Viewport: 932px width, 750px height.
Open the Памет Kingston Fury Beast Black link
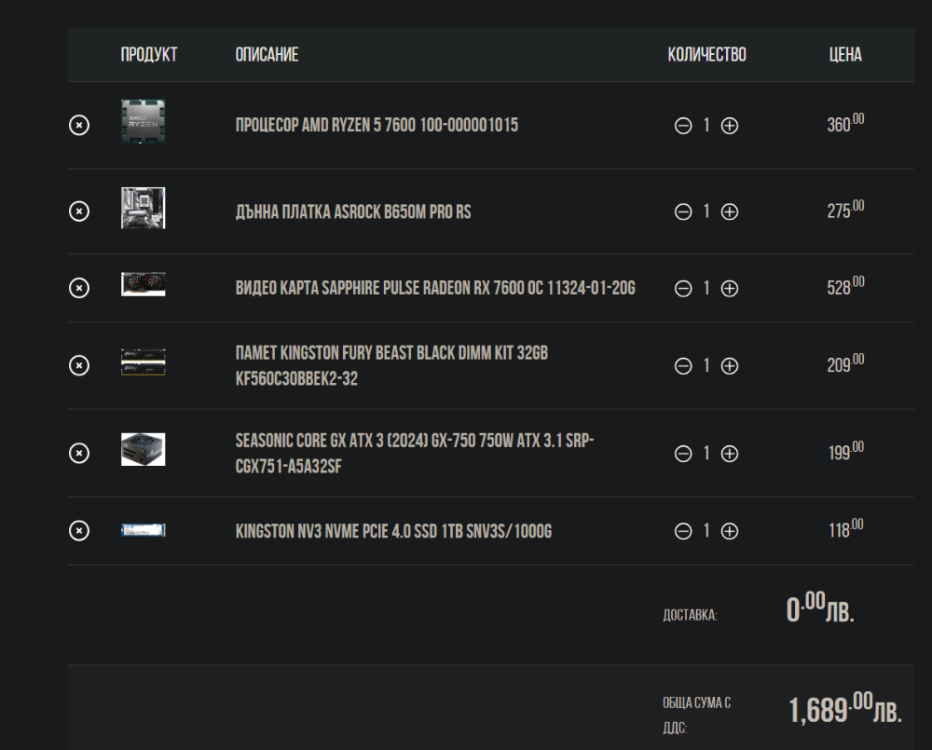point(392,365)
